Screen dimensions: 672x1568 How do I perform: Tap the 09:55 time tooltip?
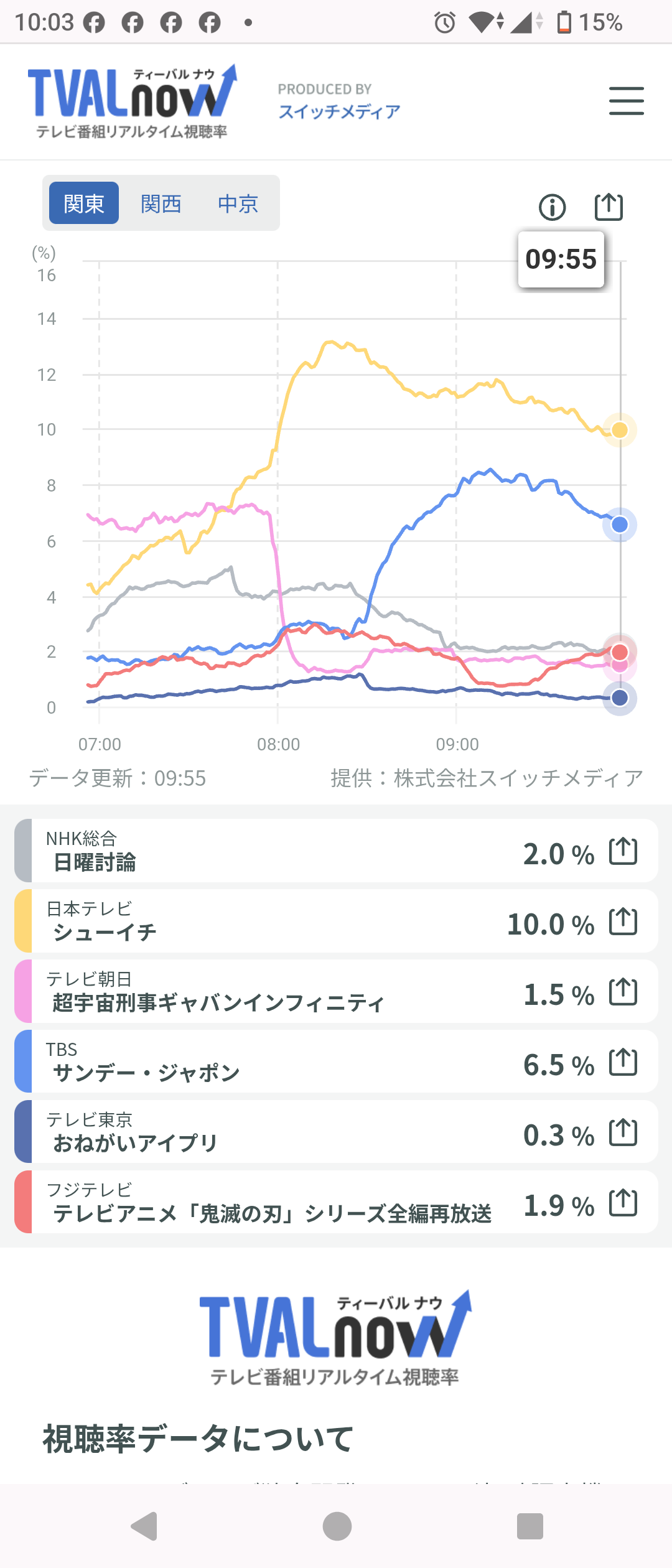click(561, 259)
